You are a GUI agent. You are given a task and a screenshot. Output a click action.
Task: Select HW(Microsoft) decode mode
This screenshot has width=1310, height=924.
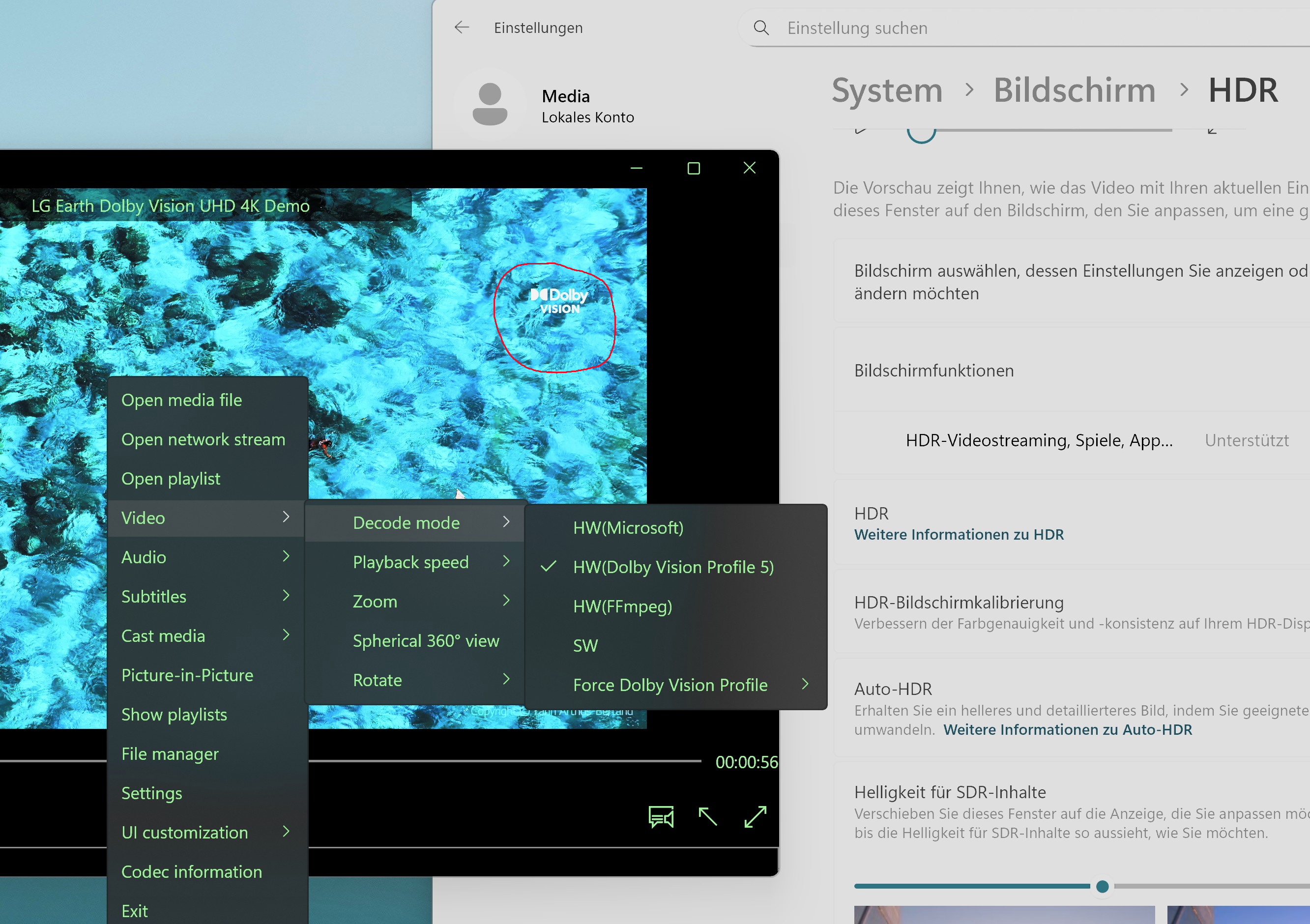pyautogui.click(x=628, y=527)
